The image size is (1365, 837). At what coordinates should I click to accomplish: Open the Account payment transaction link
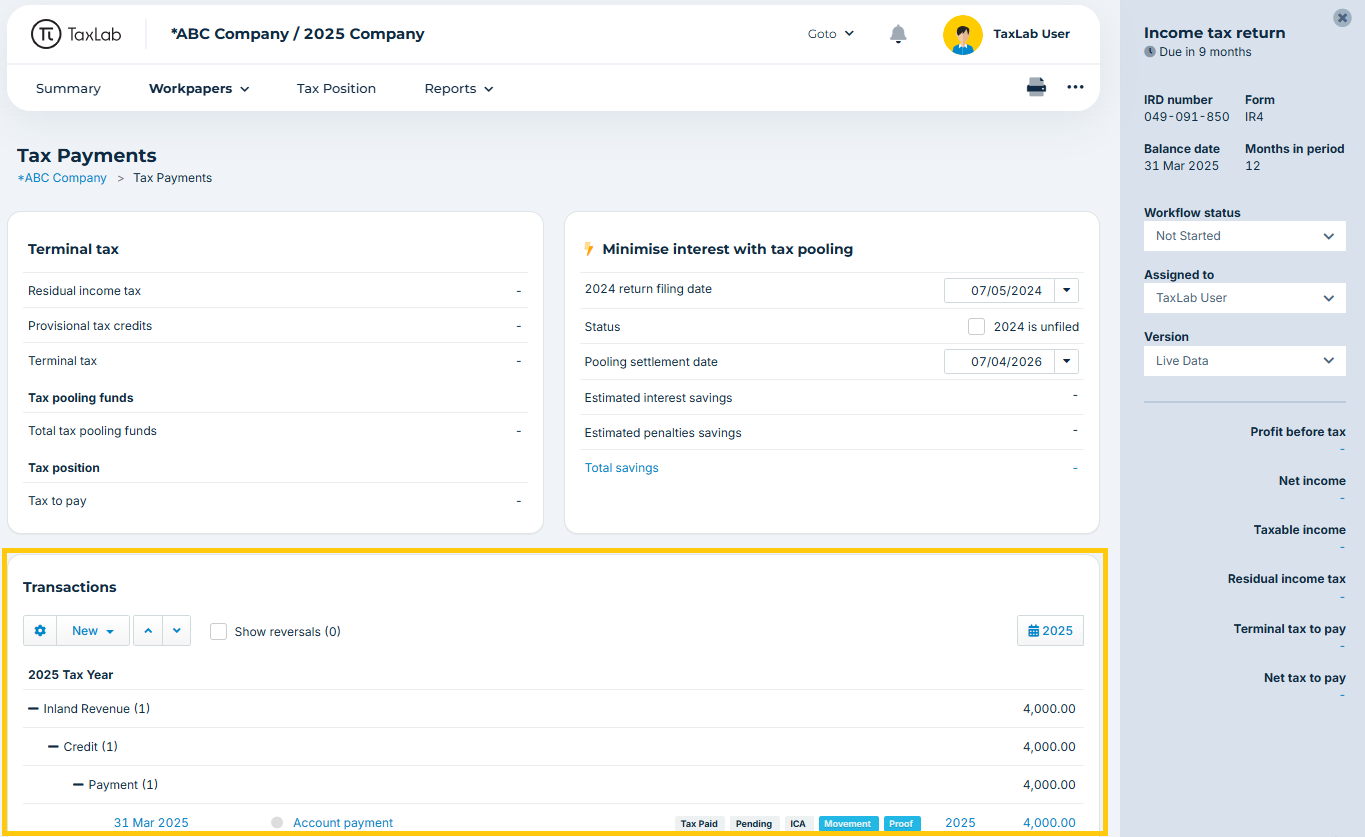coord(343,823)
